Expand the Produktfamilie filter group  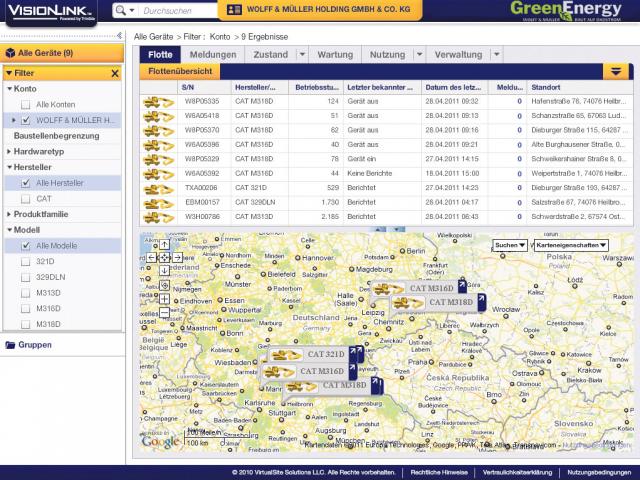[9, 214]
